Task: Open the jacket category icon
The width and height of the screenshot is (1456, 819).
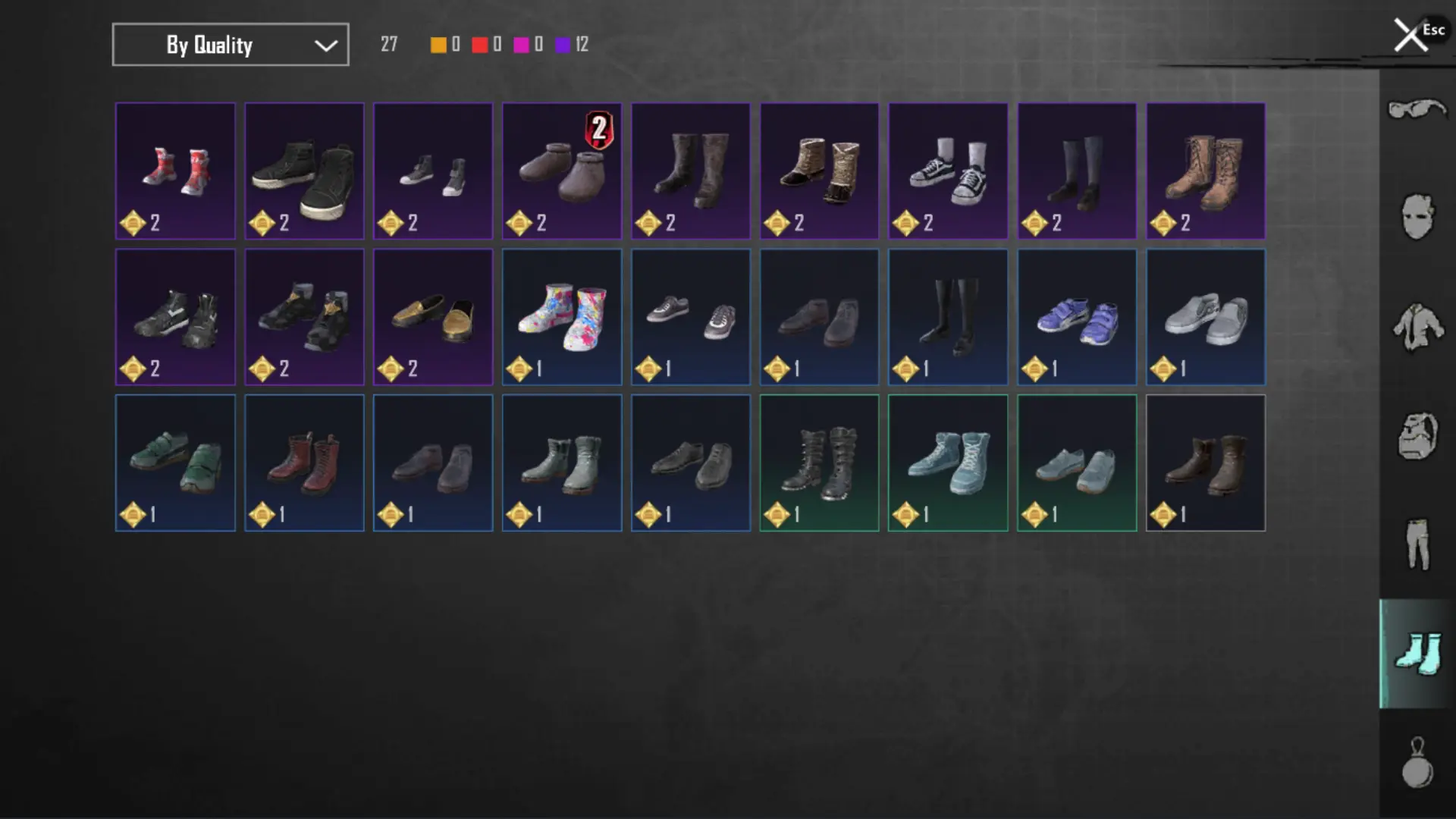Action: (x=1417, y=327)
